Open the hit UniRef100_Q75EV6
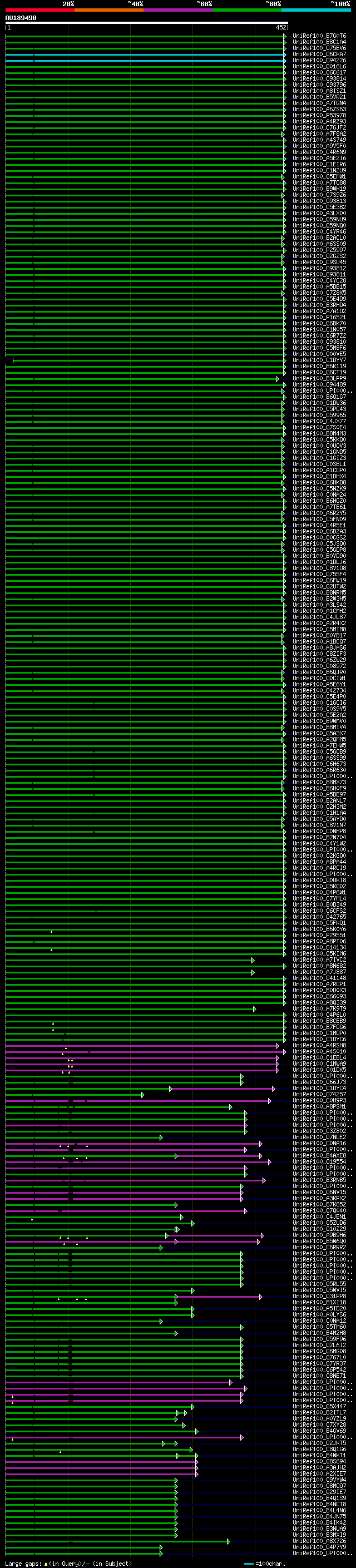 click(x=319, y=48)
